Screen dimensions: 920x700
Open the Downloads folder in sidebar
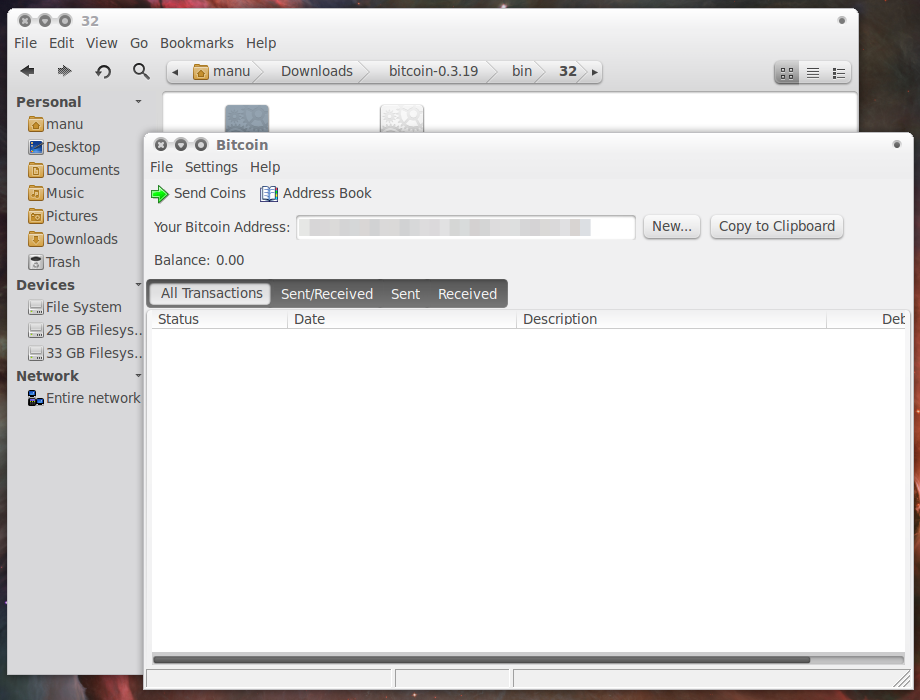pos(73,239)
